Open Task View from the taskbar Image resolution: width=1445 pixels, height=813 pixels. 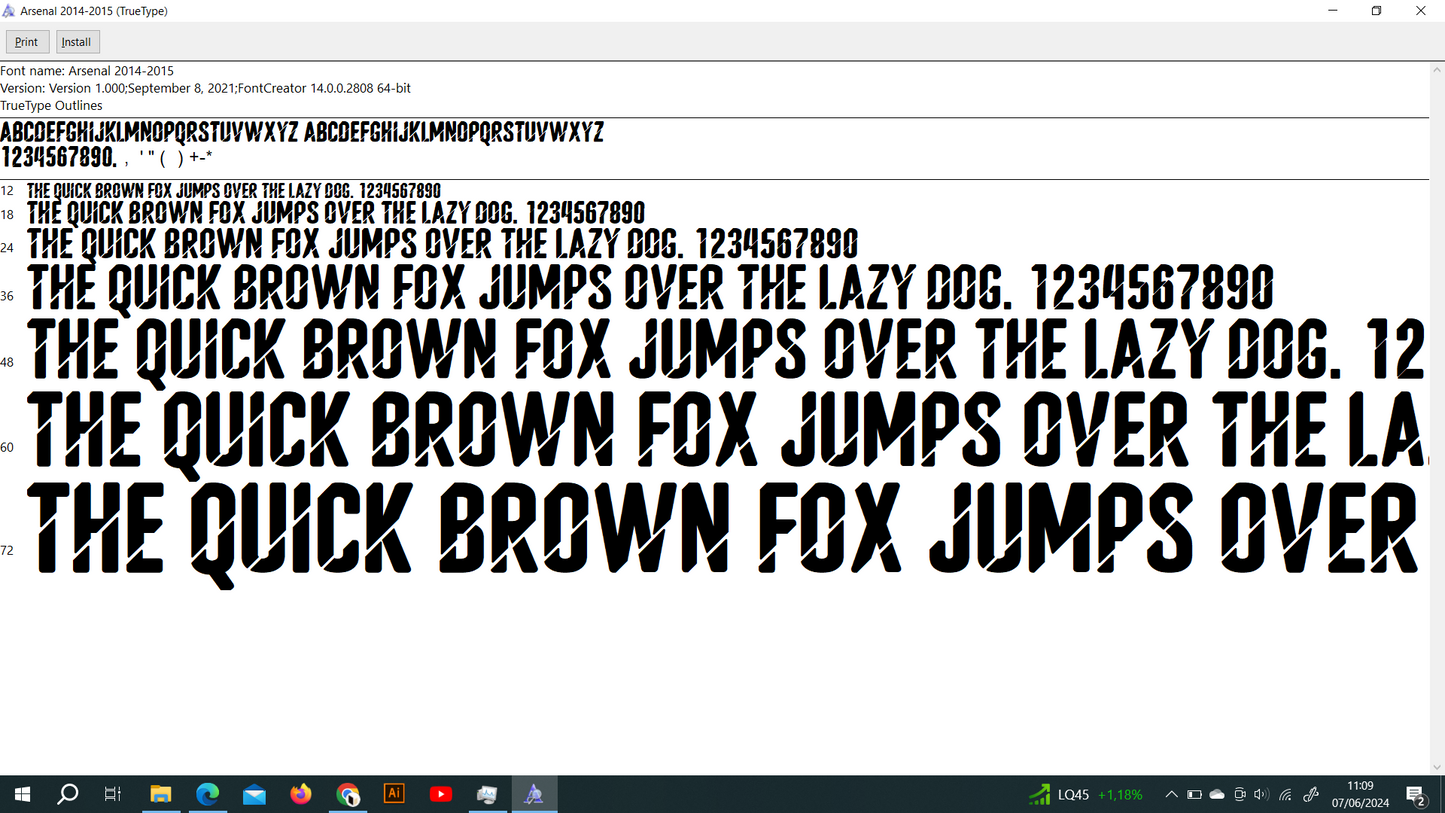[x=112, y=793]
